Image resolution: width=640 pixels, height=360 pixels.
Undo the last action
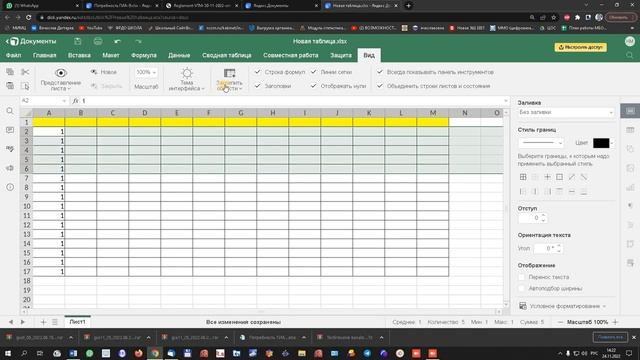tap(118, 41)
